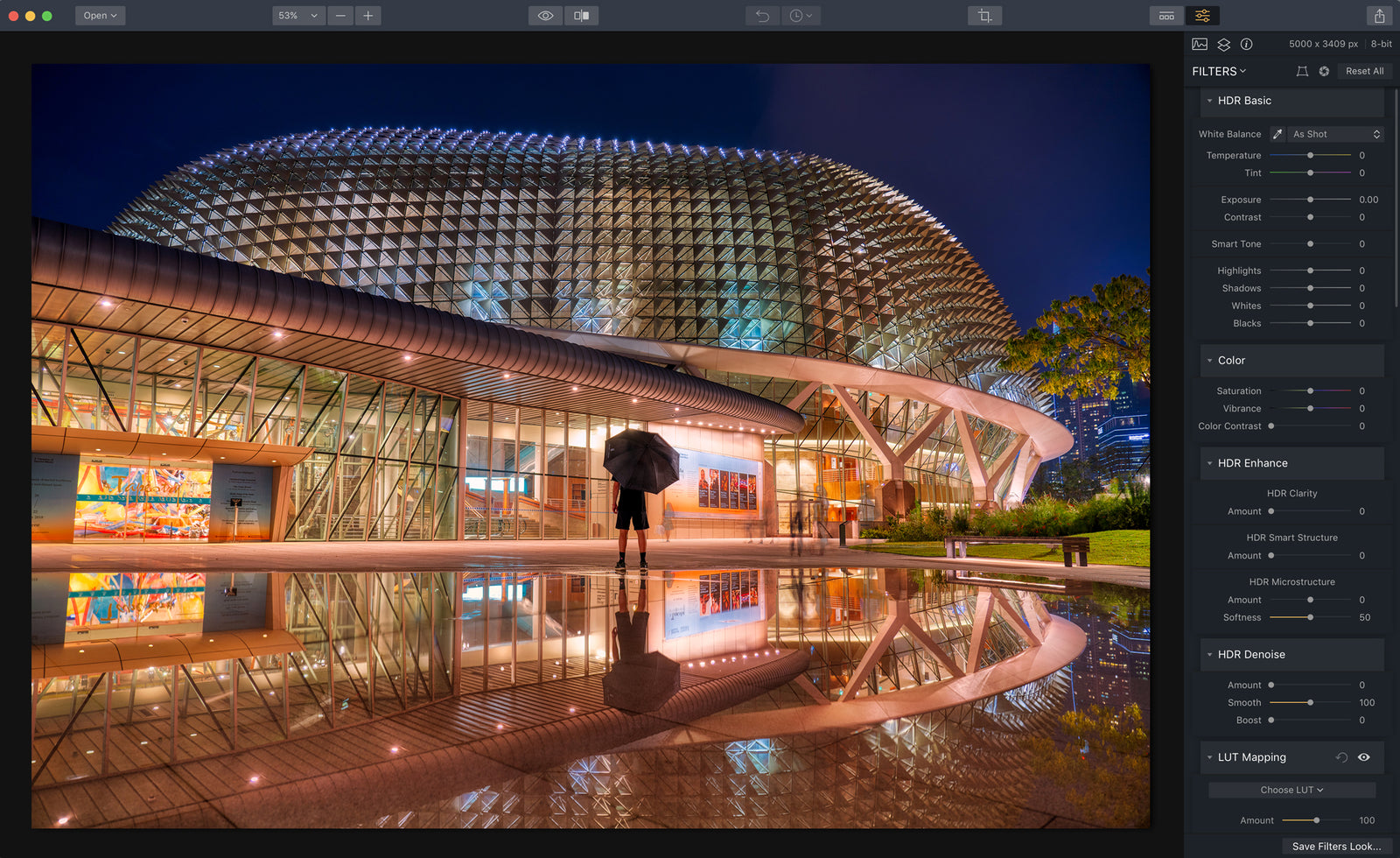This screenshot has width=1400, height=858.
Task: Collapse the HDR Basic section
Action: [x=1210, y=101]
